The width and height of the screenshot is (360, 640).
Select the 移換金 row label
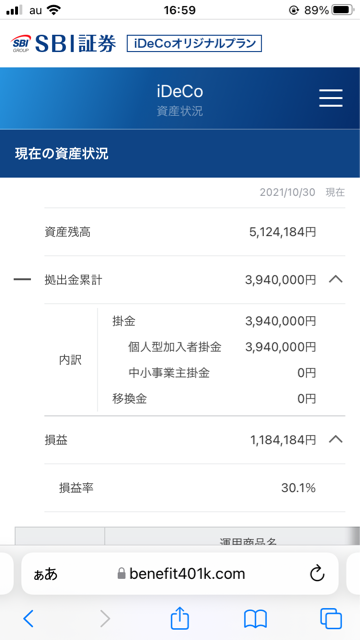click(129, 399)
